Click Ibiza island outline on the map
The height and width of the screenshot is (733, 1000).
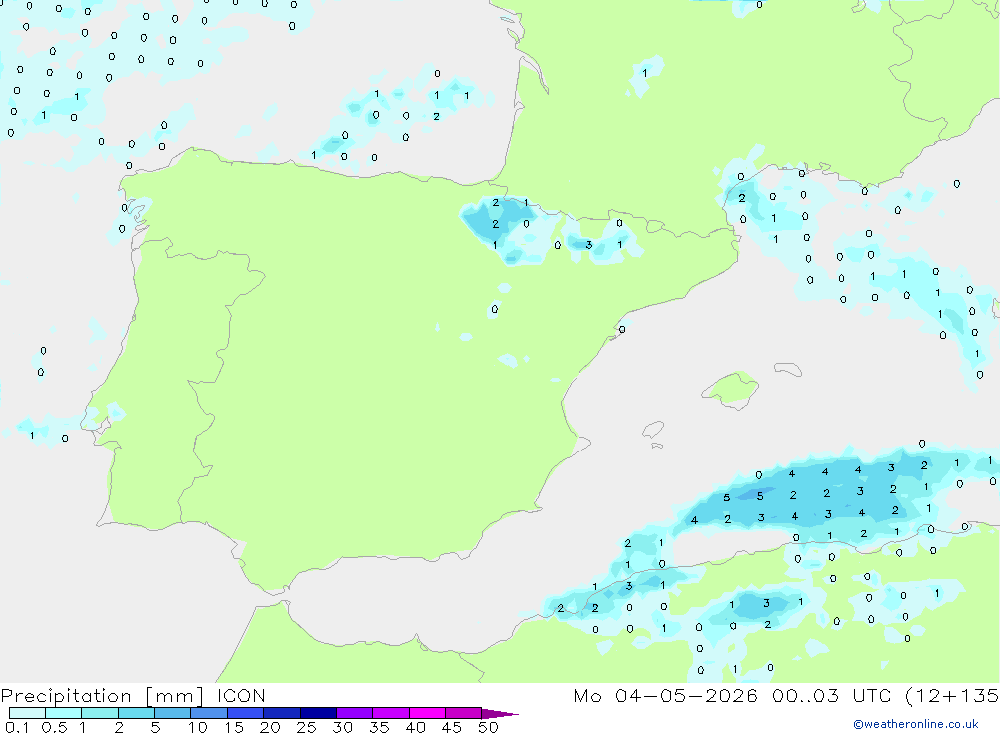[653, 431]
